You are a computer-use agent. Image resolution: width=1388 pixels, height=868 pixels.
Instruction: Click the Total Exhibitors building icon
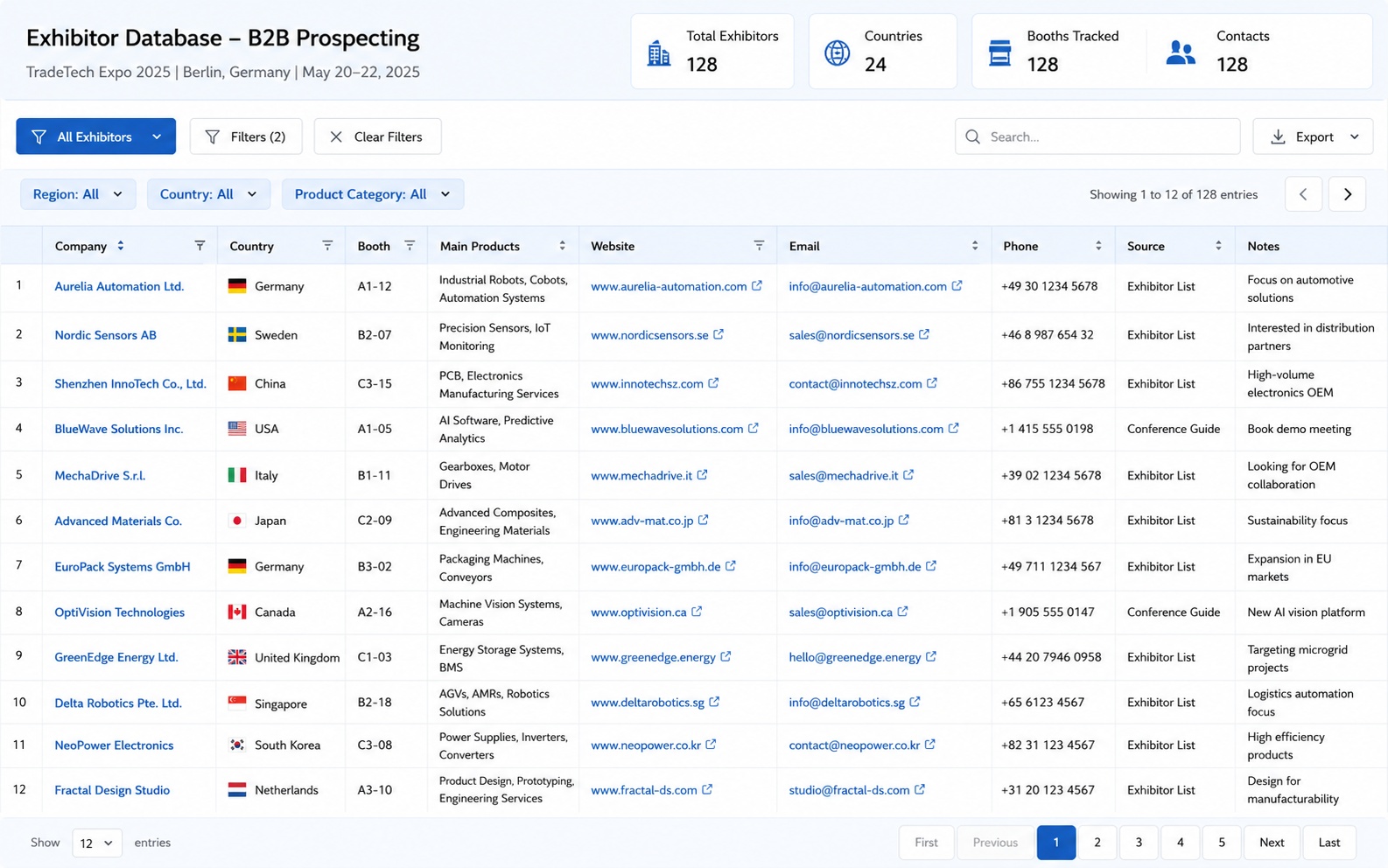(x=659, y=53)
